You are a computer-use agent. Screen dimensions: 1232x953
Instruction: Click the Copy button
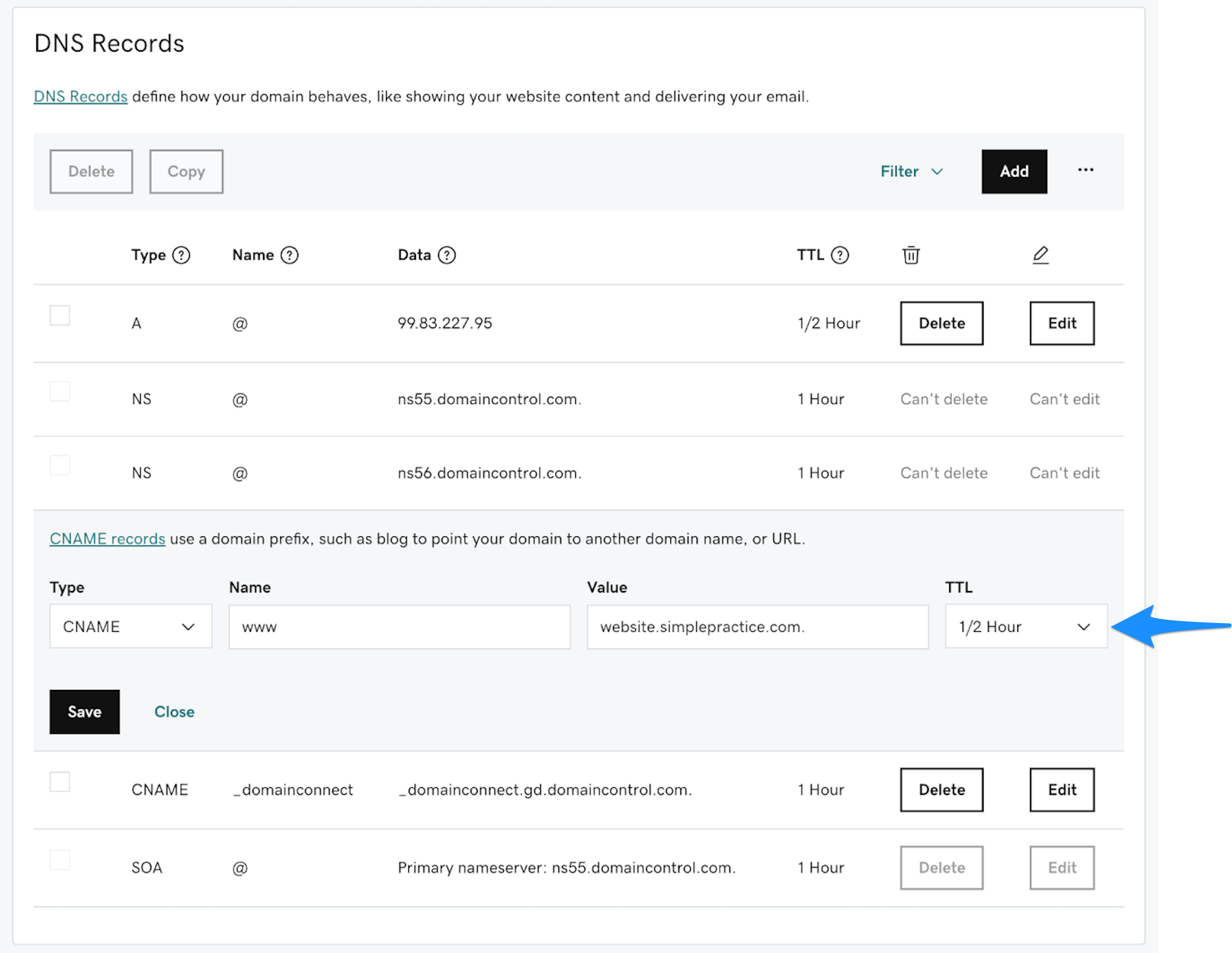(x=186, y=171)
